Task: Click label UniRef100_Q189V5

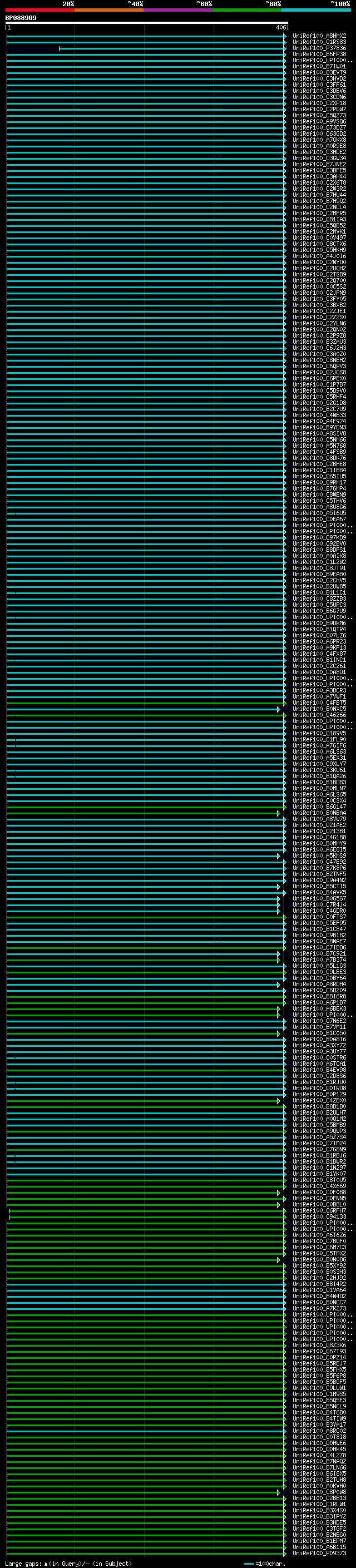Action: [319, 733]
